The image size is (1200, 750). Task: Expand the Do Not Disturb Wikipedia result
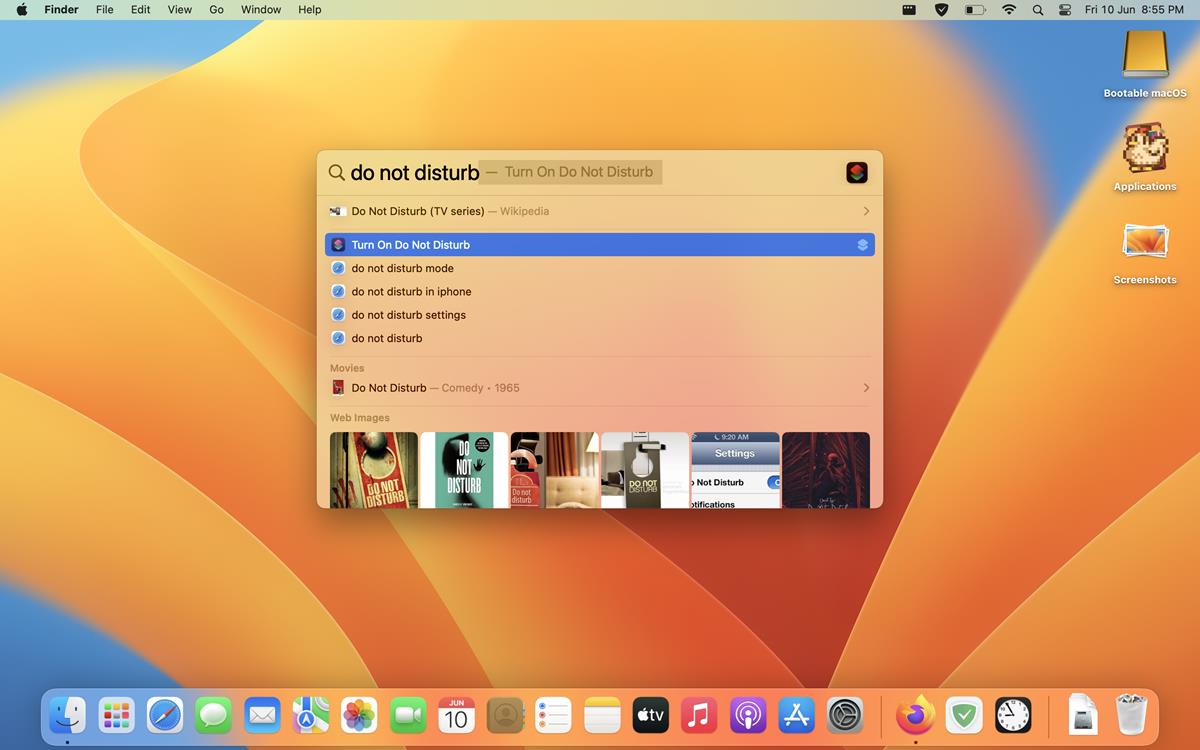pyautogui.click(x=868, y=211)
